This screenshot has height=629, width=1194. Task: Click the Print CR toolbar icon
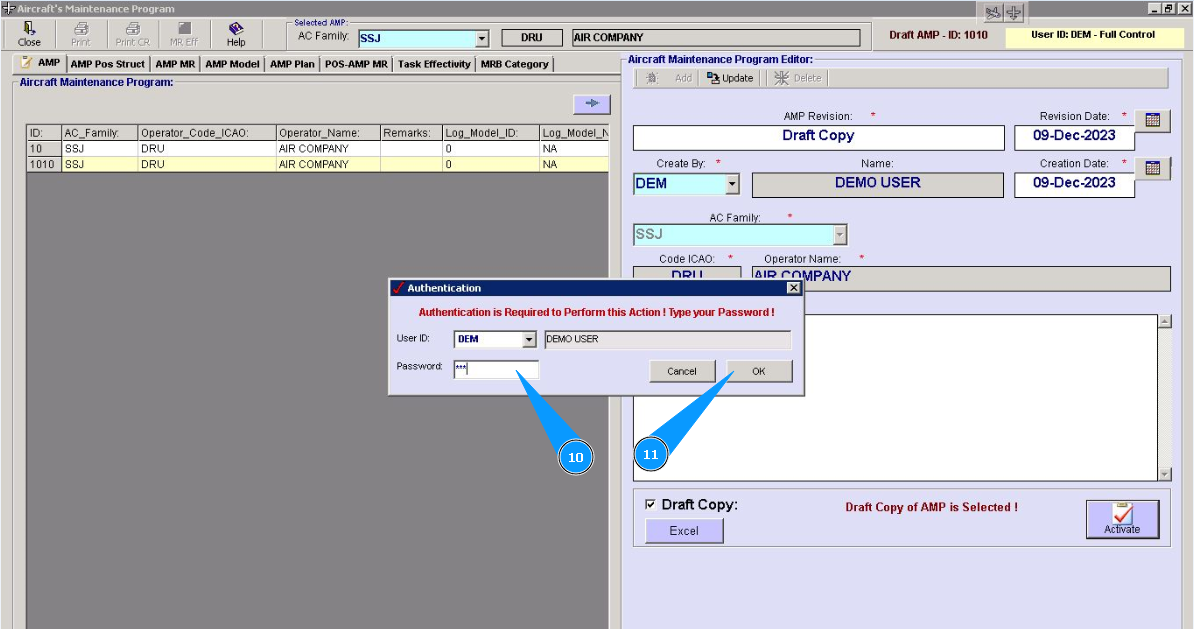[132, 34]
